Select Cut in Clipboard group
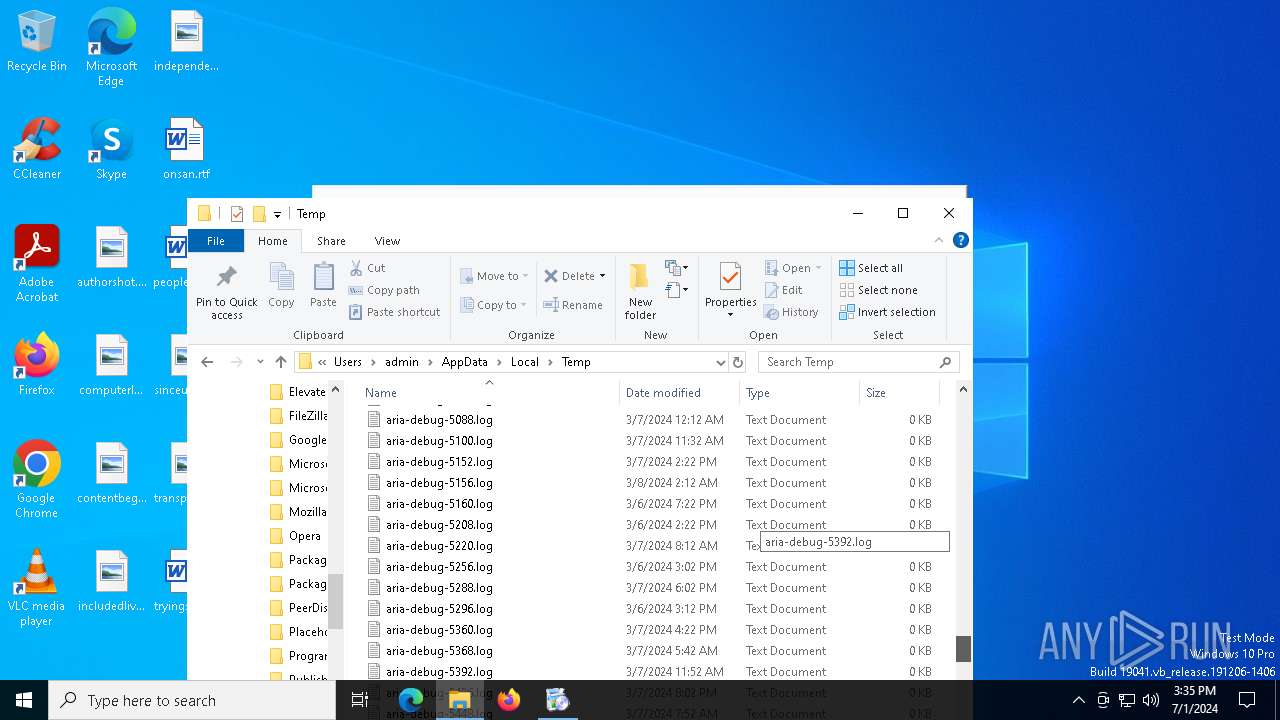Screen dimensions: 1280x720 point(367,268)
